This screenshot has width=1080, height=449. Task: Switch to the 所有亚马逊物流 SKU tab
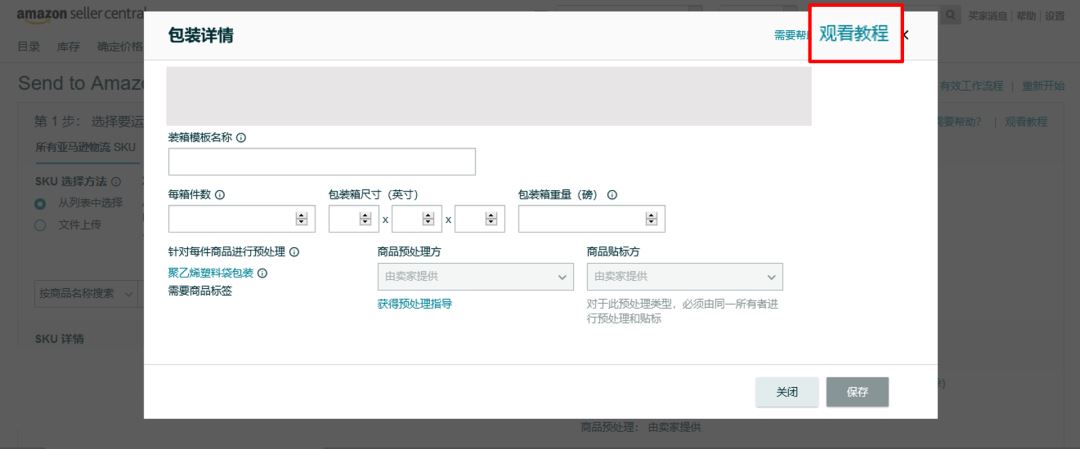tap(85, 147)
